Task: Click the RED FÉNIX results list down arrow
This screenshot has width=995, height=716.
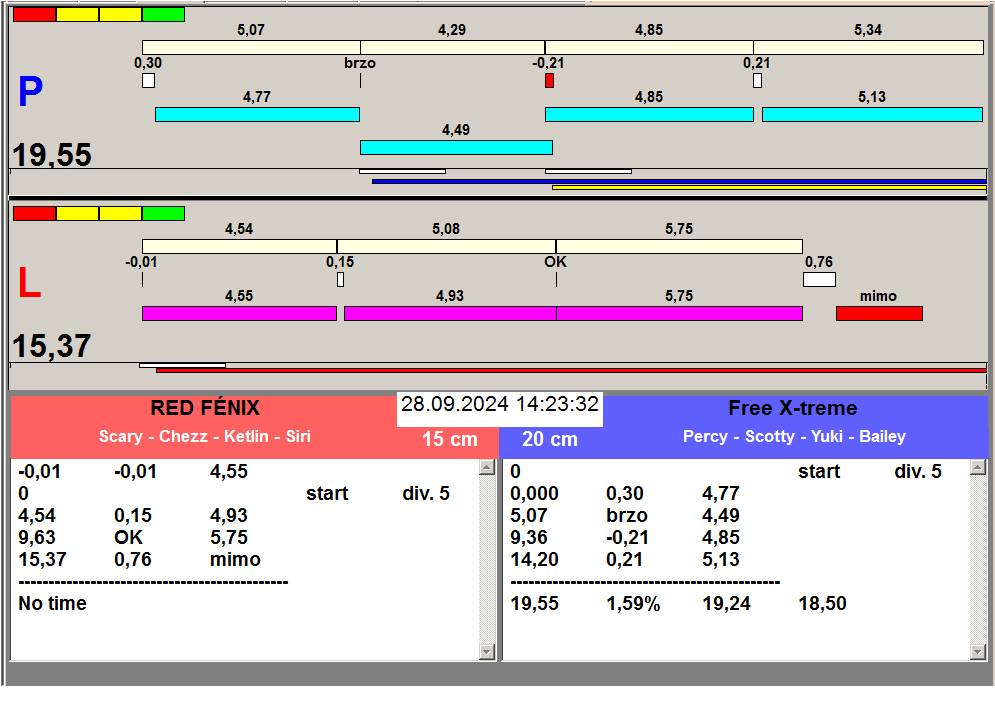Action: pyautogui.click(x=487, y=651)
